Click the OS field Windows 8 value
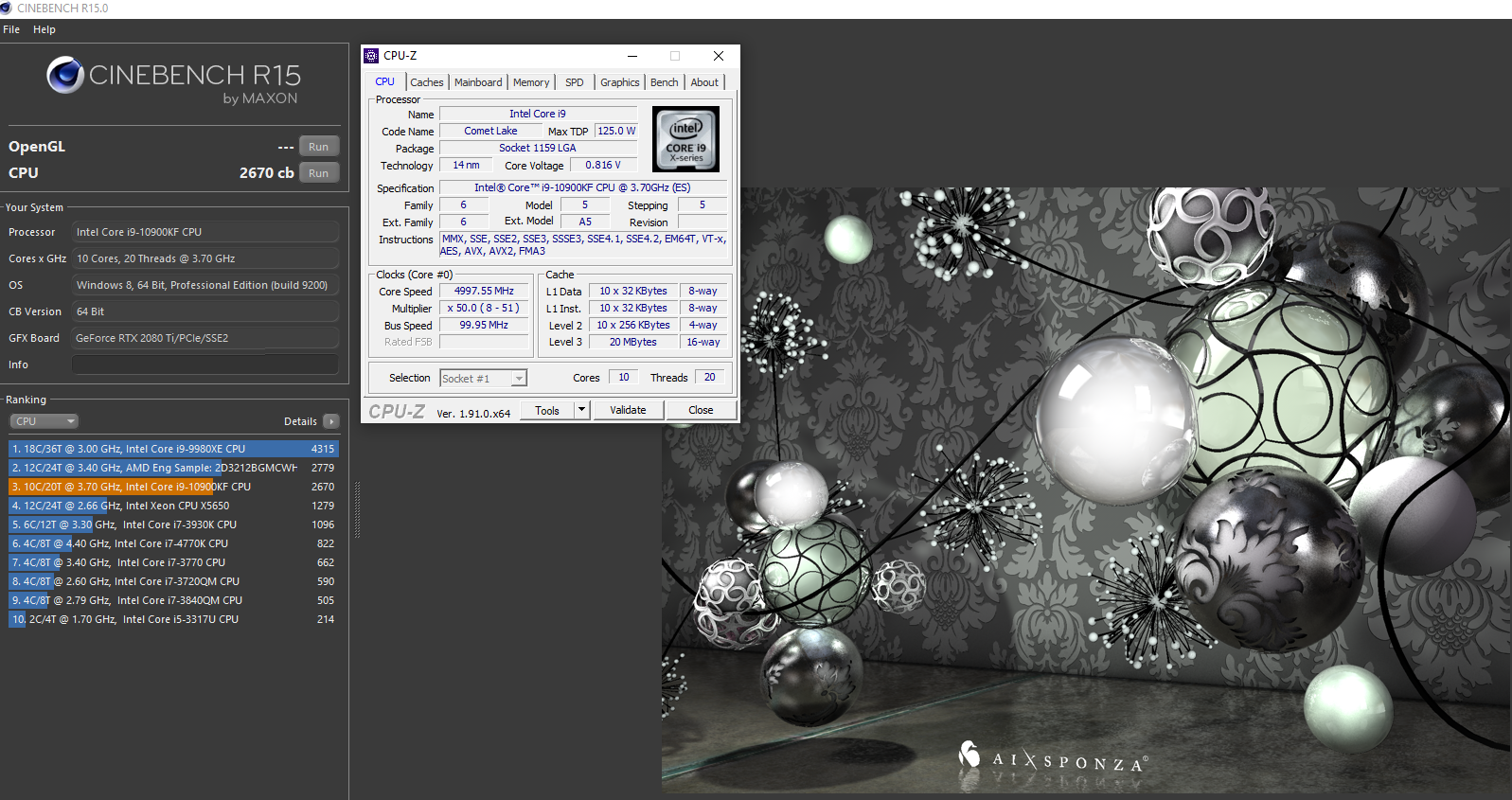Screen dimensions: 1512x800 click(205, 285)
